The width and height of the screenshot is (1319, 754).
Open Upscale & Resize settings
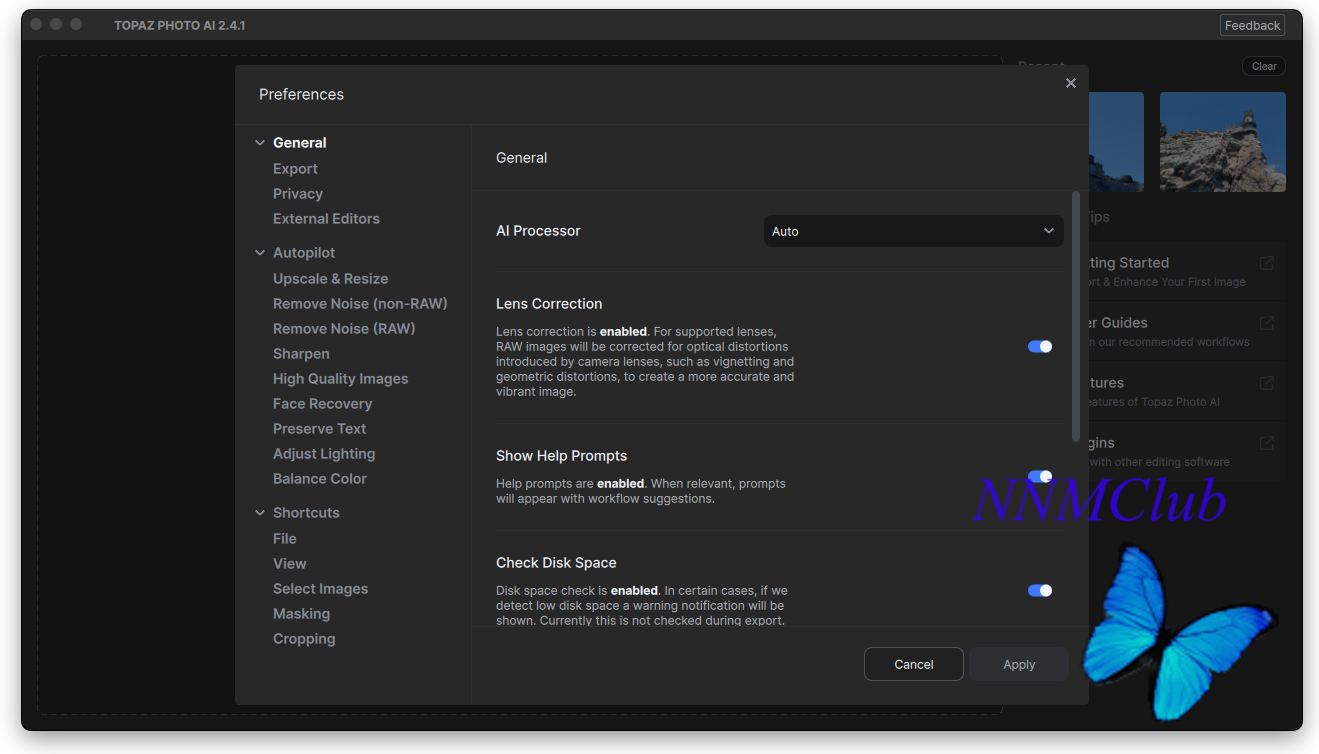(x=330, y=279)
